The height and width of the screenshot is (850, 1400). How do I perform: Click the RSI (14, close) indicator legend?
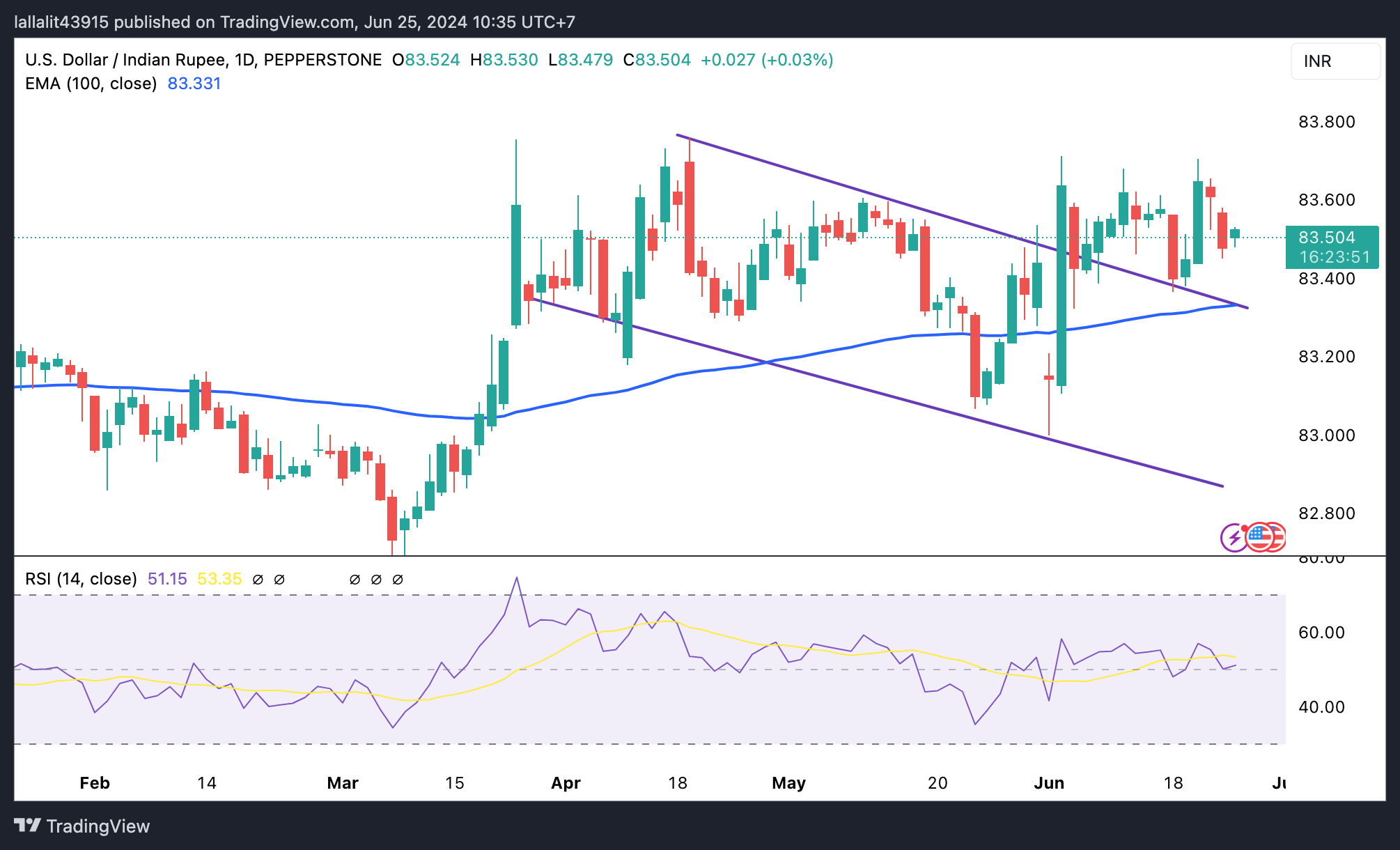81,579
